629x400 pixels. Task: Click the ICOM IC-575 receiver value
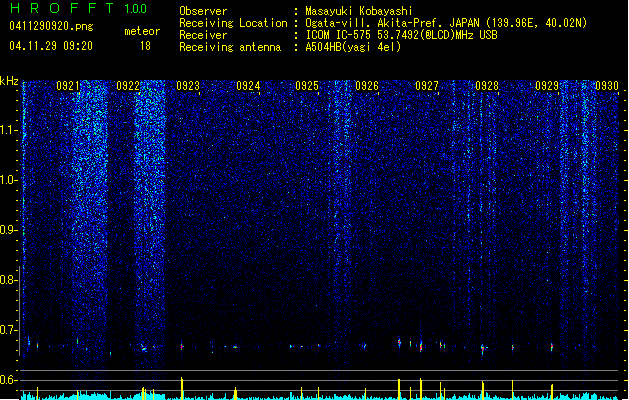point(401,35)
